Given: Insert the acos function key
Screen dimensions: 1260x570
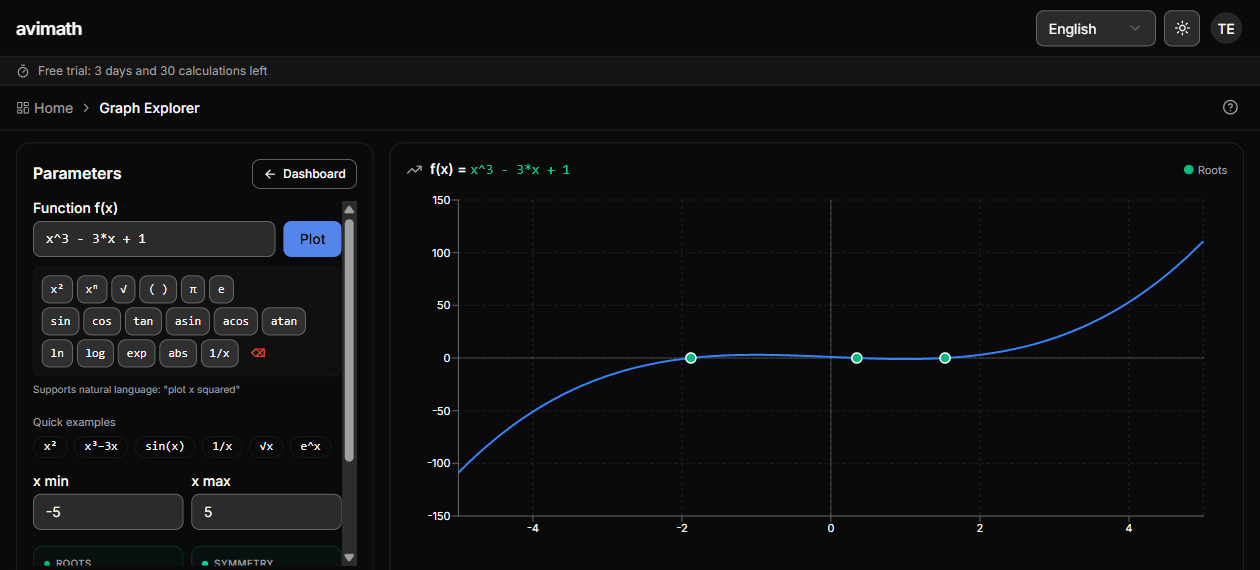Looking at the screenshot, I should tap(236, 322).
